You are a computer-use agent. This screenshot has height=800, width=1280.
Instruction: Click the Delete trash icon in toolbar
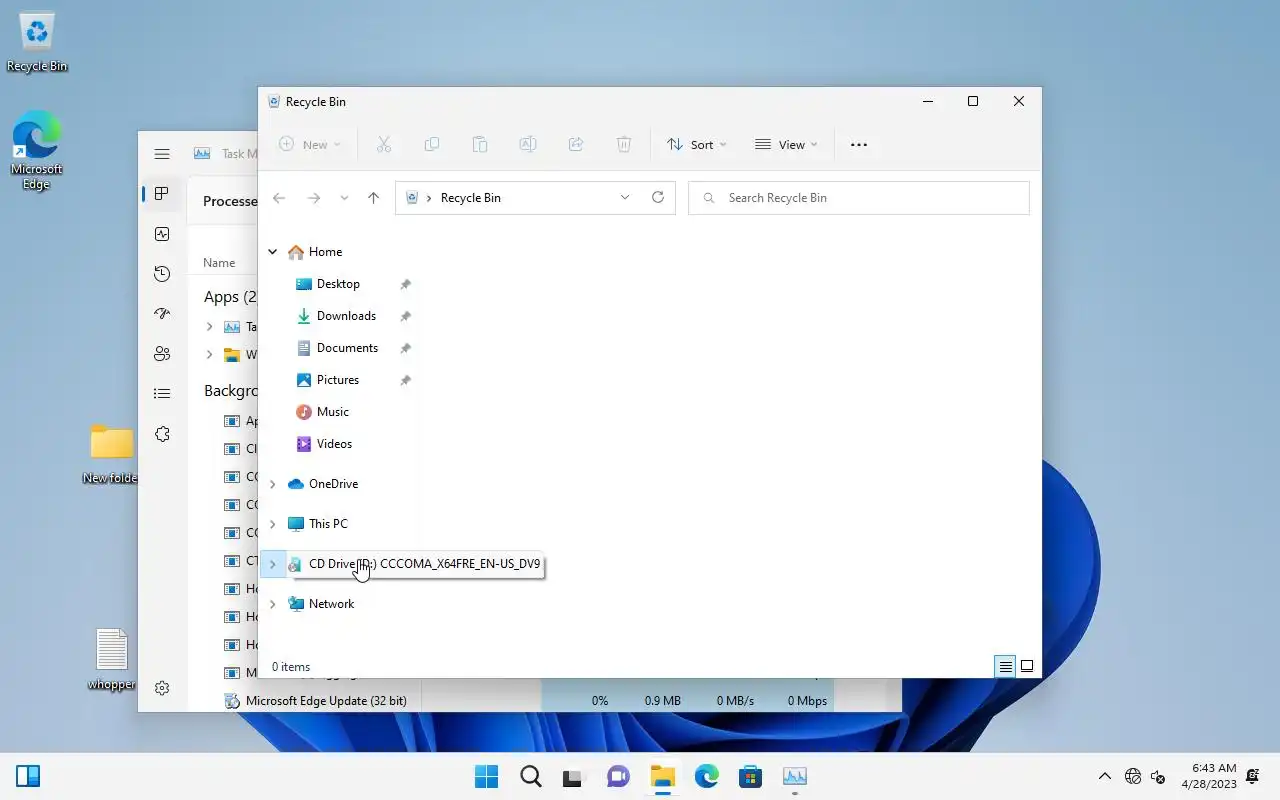(x=624, y=145)
